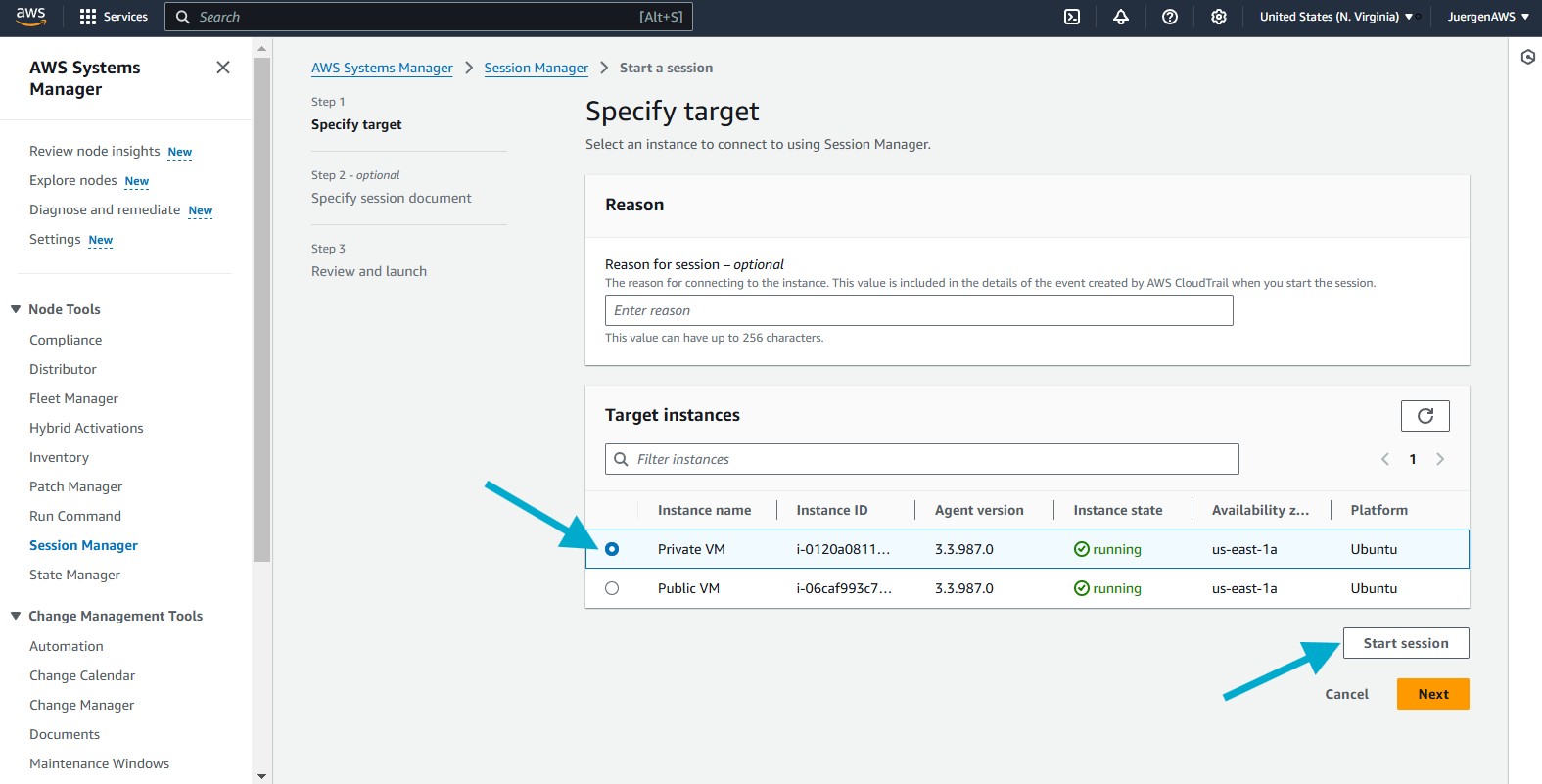Open the notifications bell
The height and width of the screenshot is (784, 1542).
click(1121, 17)
